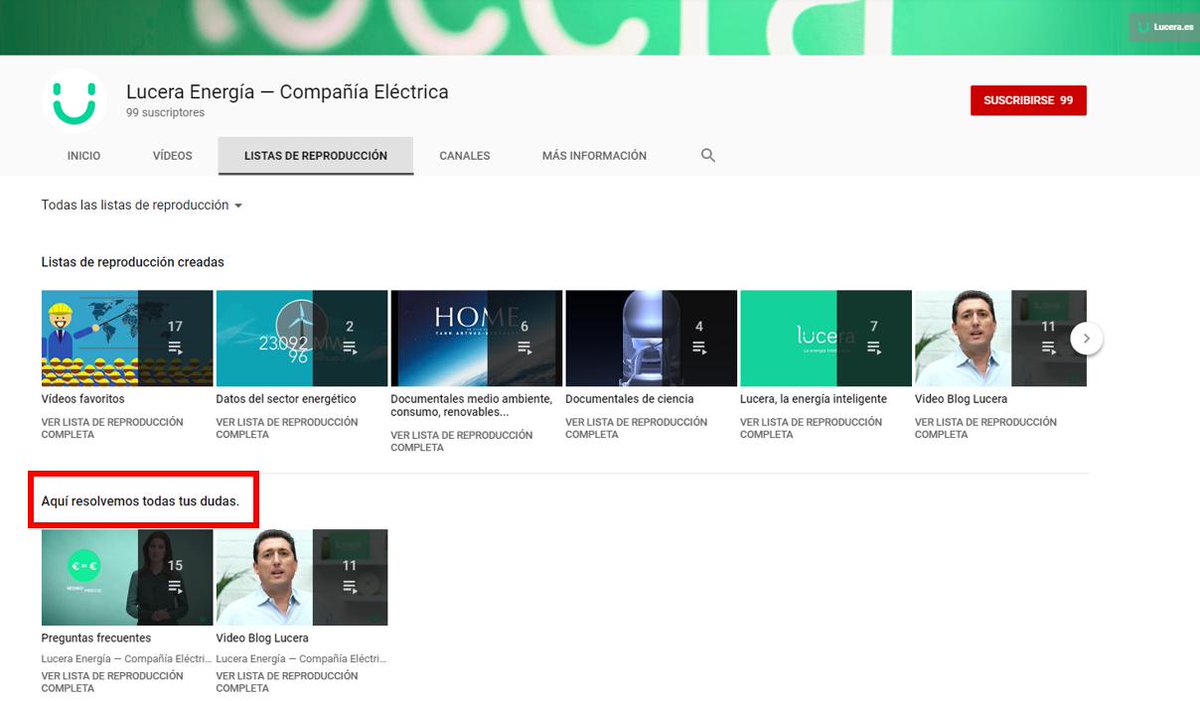Click playlist icon on Vídeos favoritos thumbnail
This screenshot has width=1200, height=701.
point(175,348)
